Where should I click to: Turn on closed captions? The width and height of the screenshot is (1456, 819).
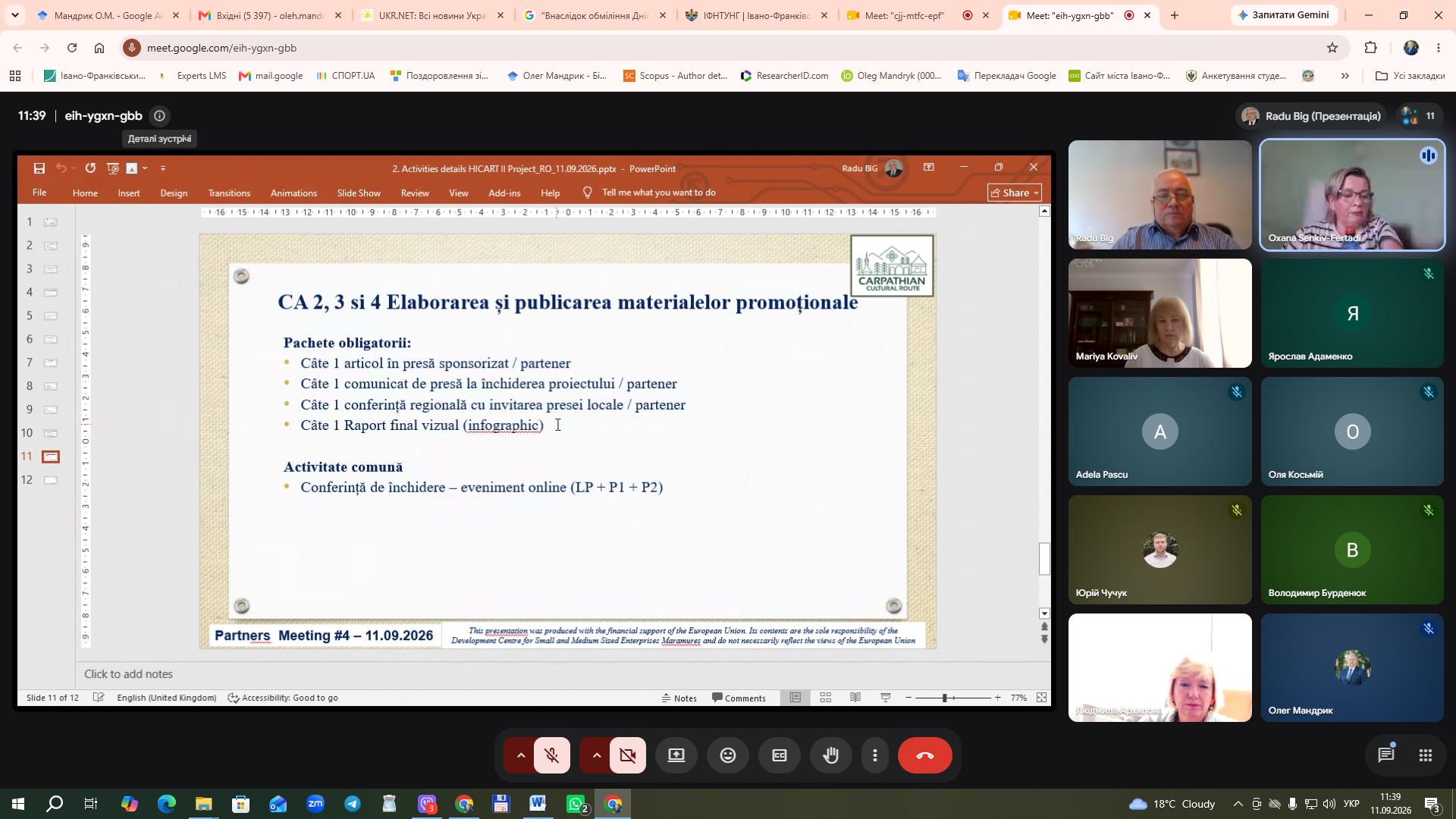click(780, 755)
